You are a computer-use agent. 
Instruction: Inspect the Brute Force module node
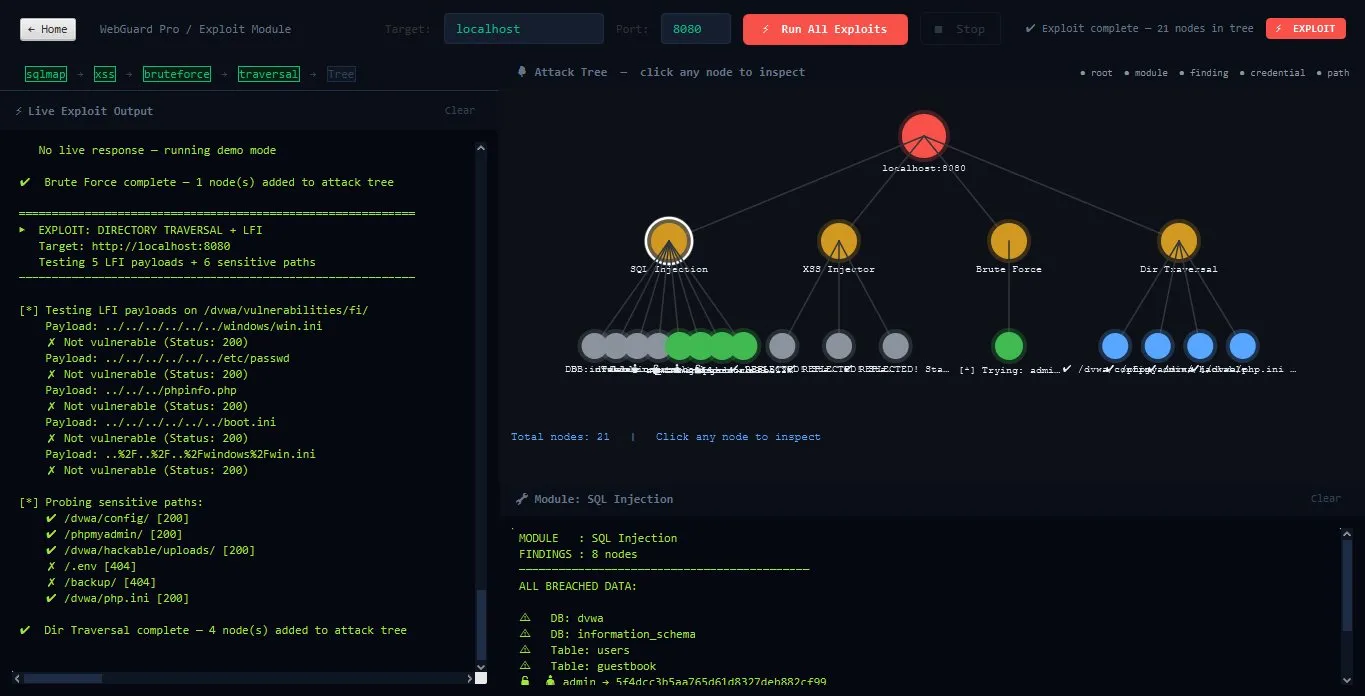point(1009,241)
